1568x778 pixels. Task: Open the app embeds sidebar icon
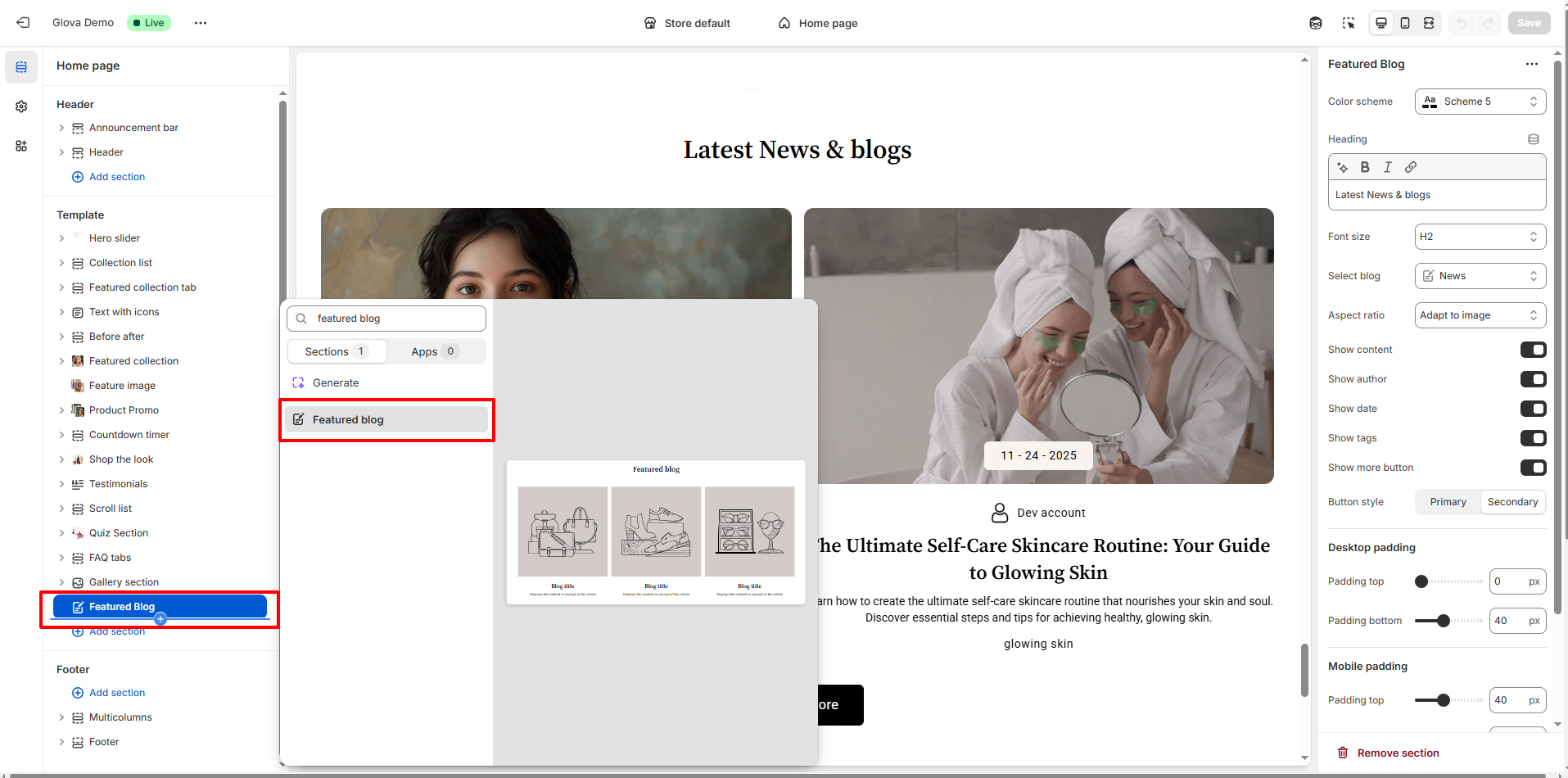tap(21, 146)
